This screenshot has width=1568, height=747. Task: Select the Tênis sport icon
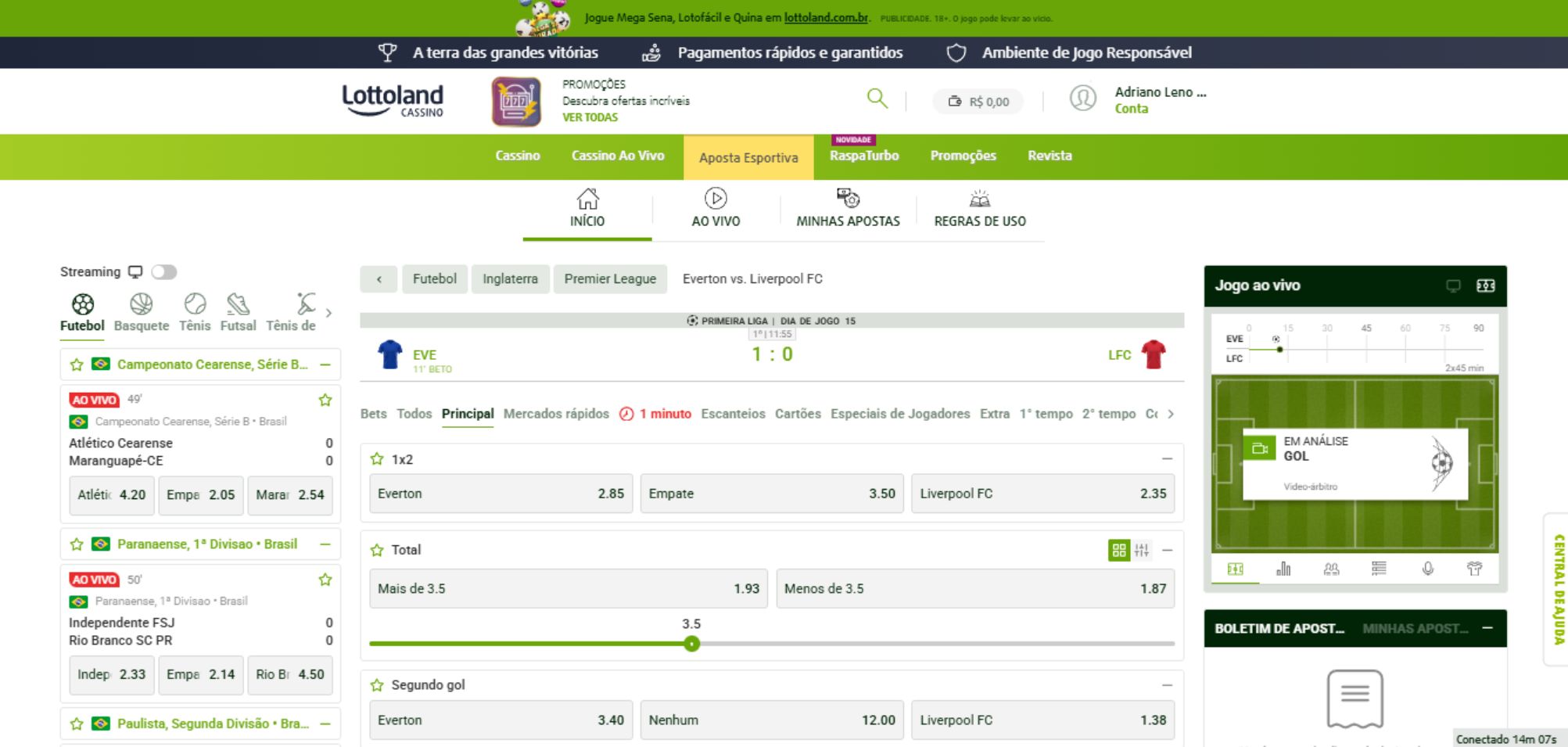click(x=195, y=304)
